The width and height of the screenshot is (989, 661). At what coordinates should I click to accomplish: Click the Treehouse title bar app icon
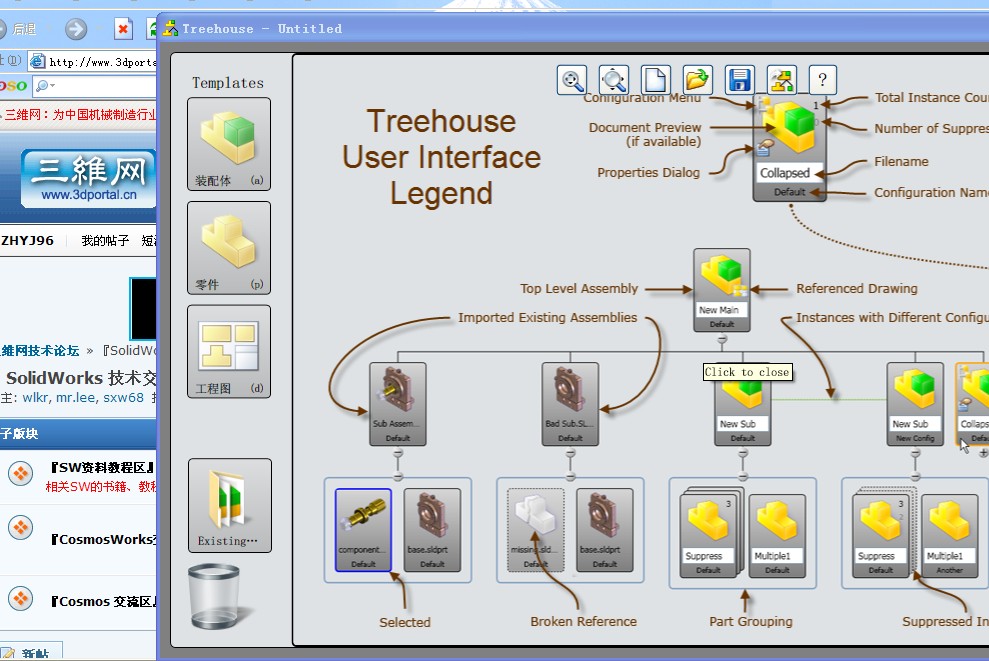tap(170, 28)
